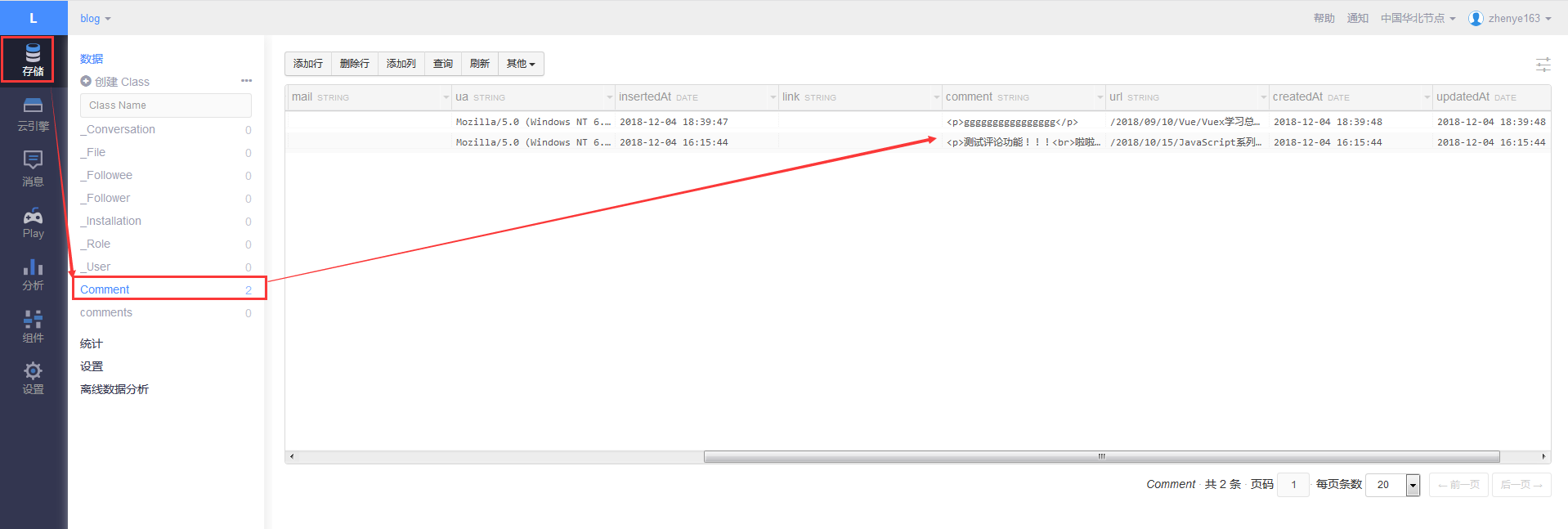Click the user avatar icon

click(1476, 18)
